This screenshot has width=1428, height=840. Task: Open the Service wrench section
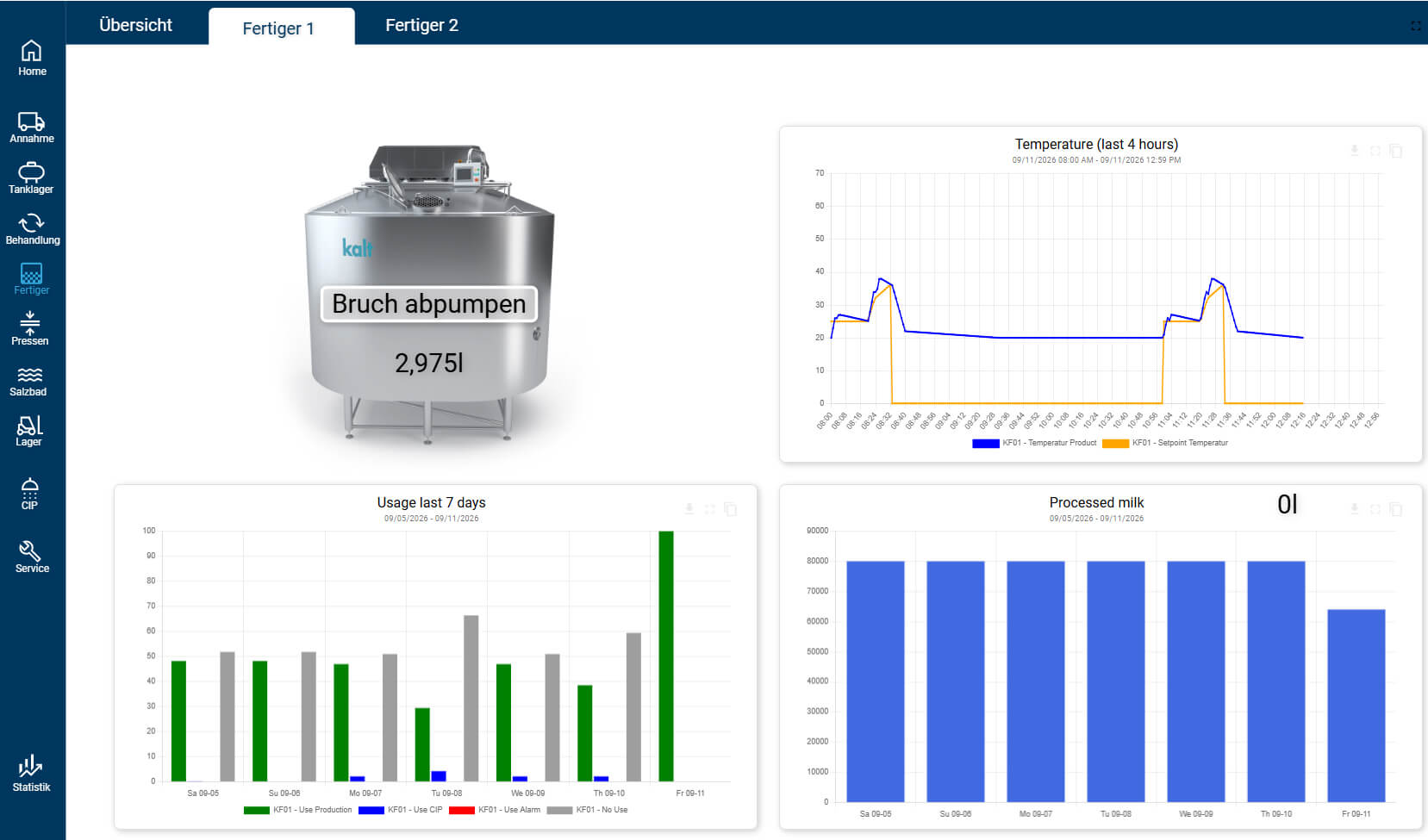(x=32, y=557)
